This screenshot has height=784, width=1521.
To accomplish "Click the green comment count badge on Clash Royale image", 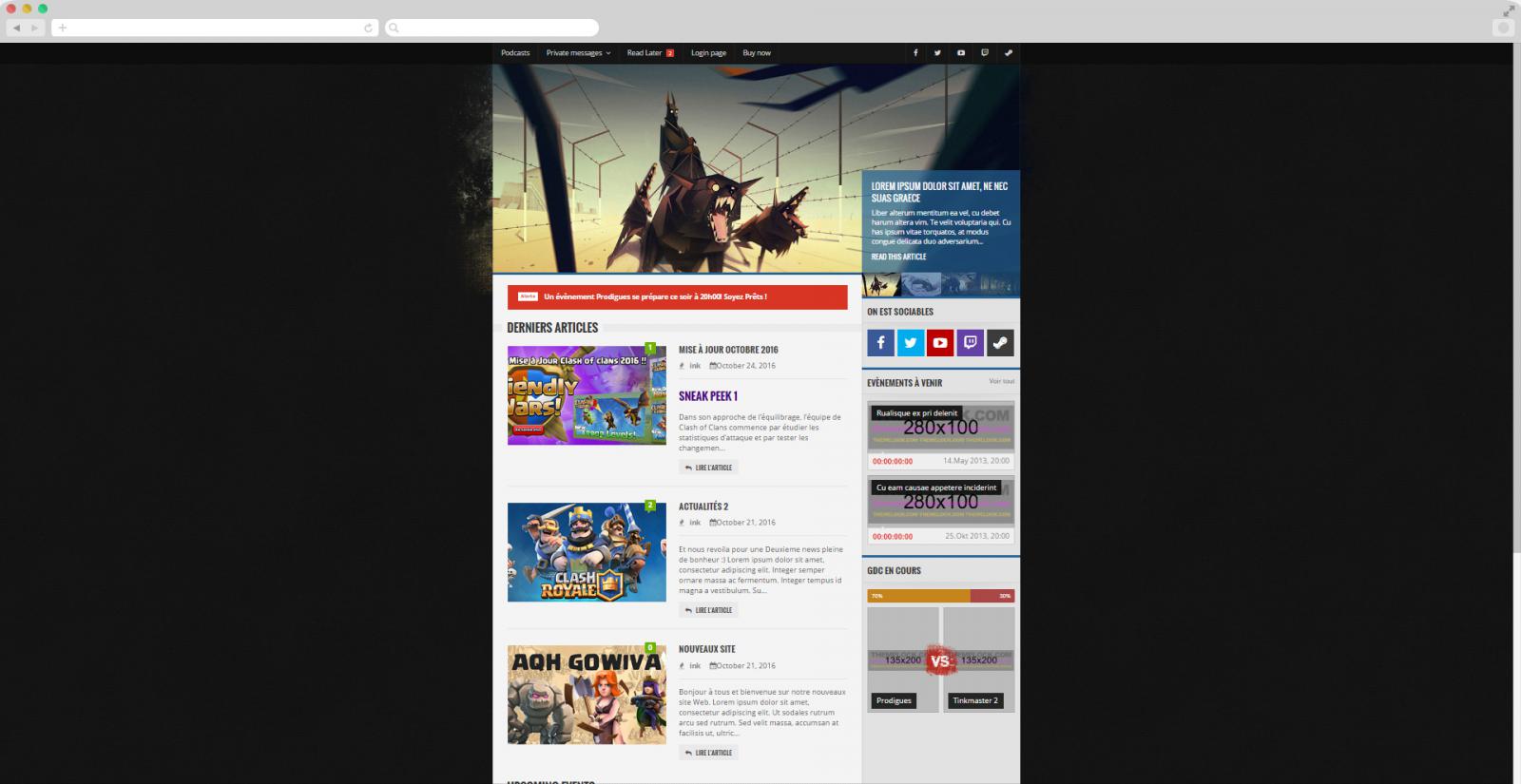I will point(650,506).
